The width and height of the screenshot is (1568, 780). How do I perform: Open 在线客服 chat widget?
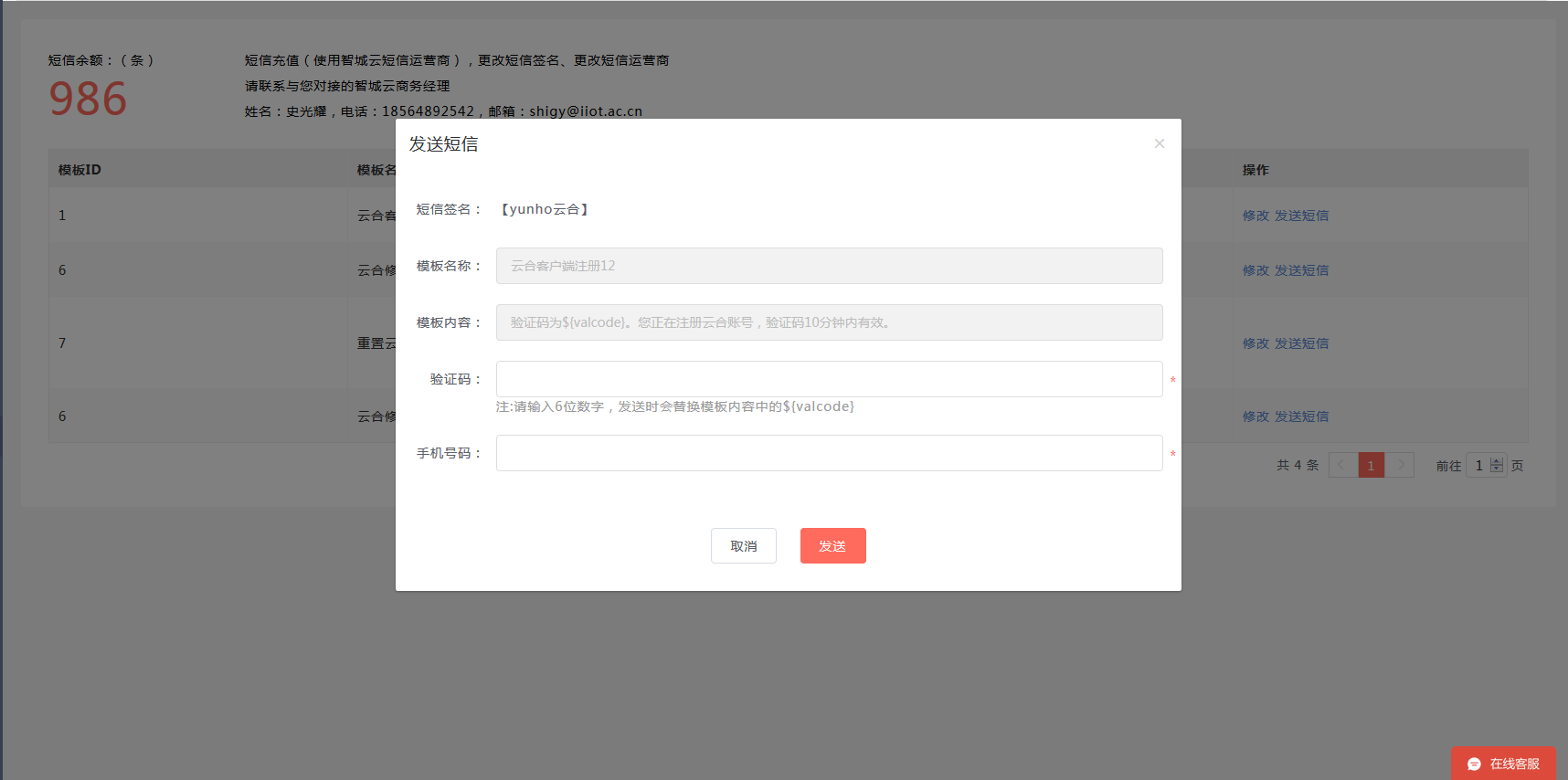click(x=1503, y=764)
